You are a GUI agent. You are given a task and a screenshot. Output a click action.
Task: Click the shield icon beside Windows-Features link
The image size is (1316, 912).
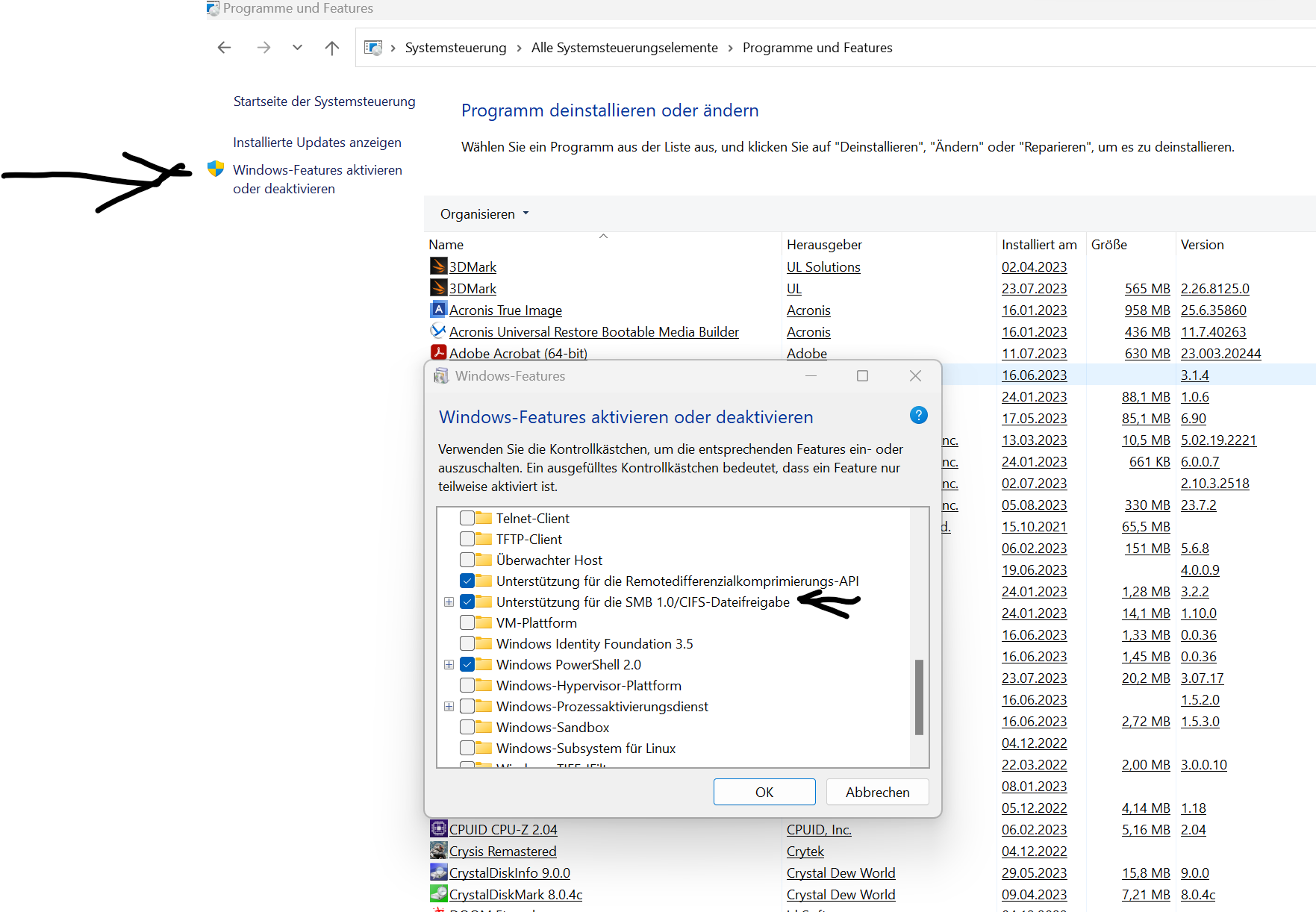coord(216,169)
